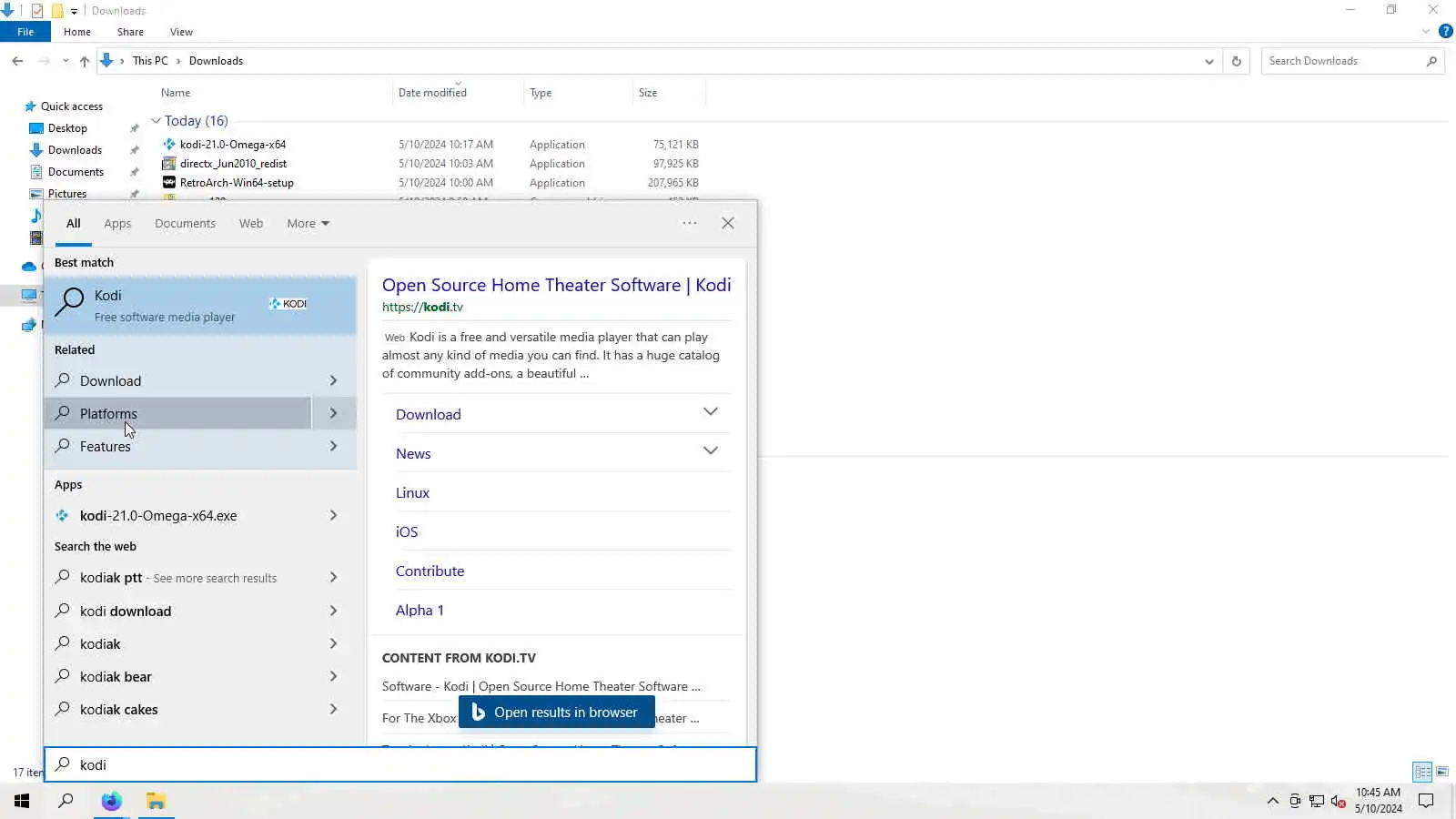
Task: Open File Explorer from the taskbar
Action: pyautogui.click(x=156, y=801)
